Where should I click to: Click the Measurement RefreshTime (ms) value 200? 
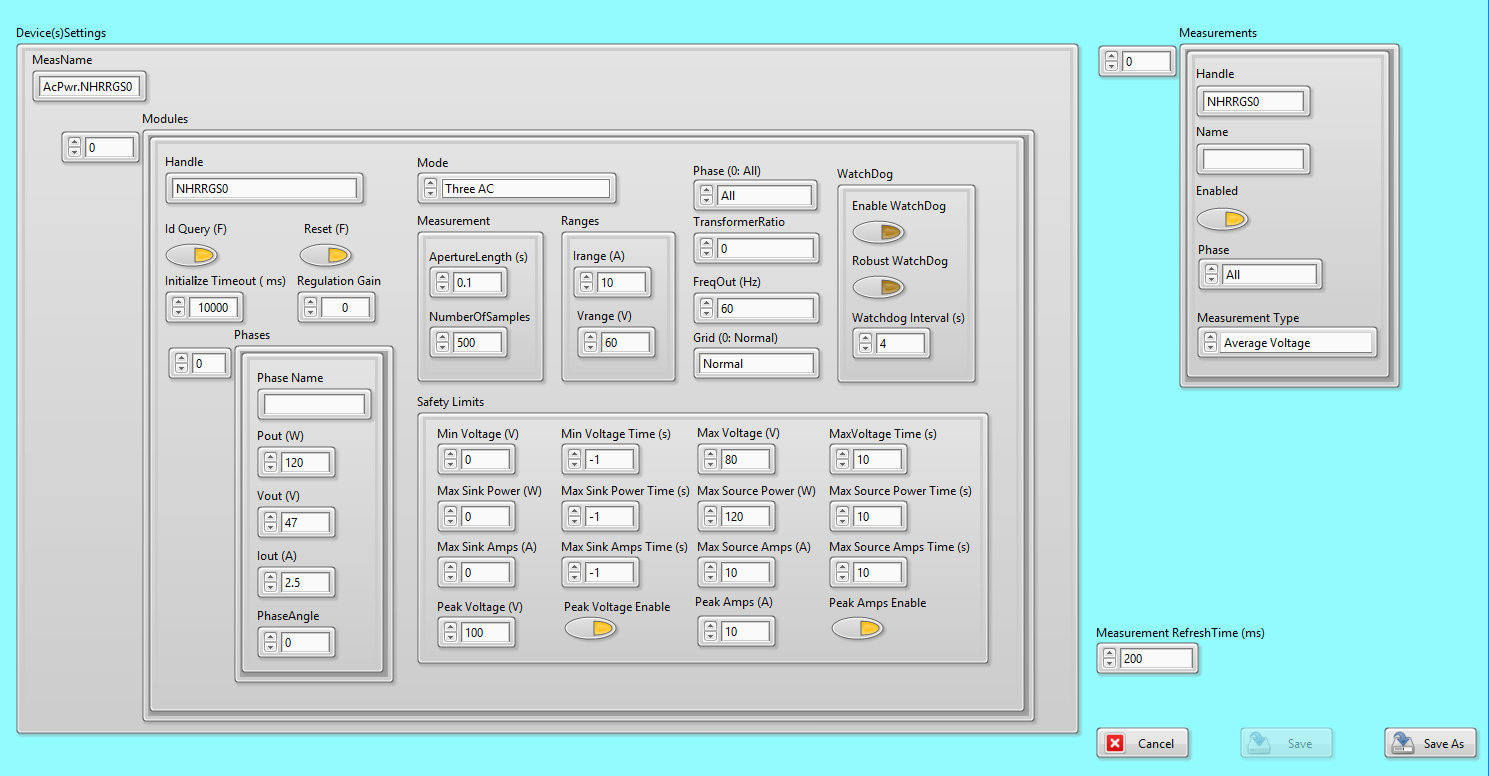pos(1156,659)
